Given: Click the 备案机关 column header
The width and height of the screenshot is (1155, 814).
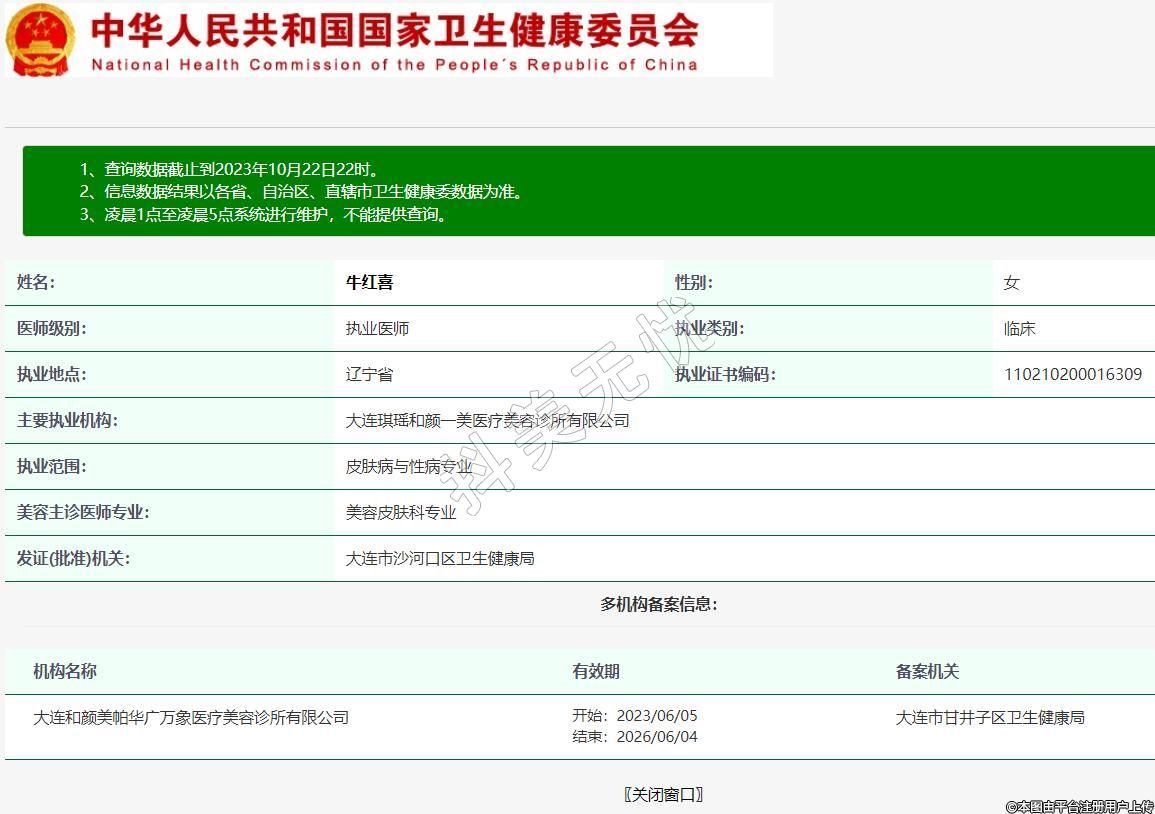Looking at the screenshot, I should [x=927, y=671].
